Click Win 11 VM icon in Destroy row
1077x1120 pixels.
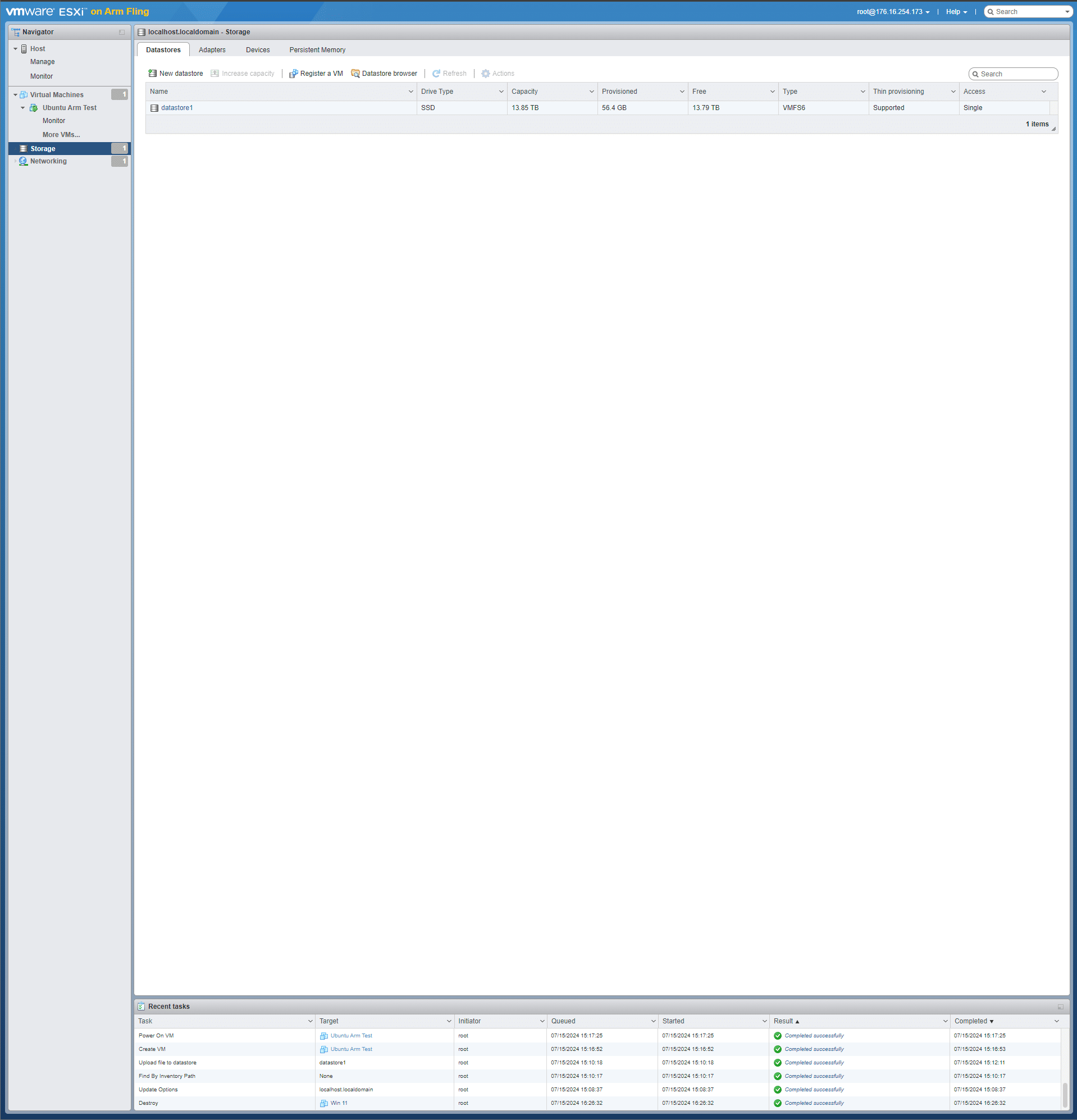pos(324,1103)
